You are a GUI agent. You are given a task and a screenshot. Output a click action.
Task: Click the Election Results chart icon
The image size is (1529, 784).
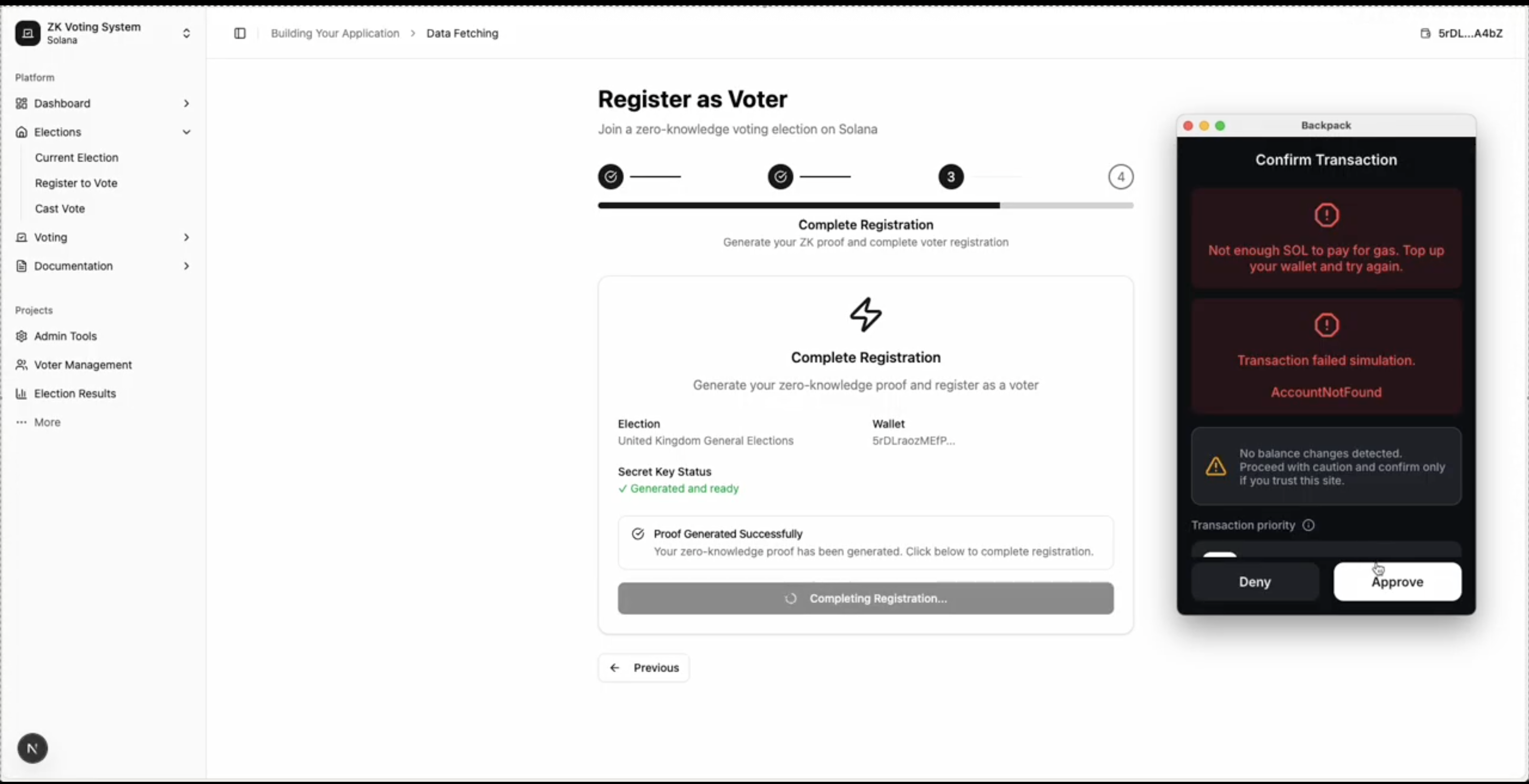pyautogui.click(x=21, y=393)
